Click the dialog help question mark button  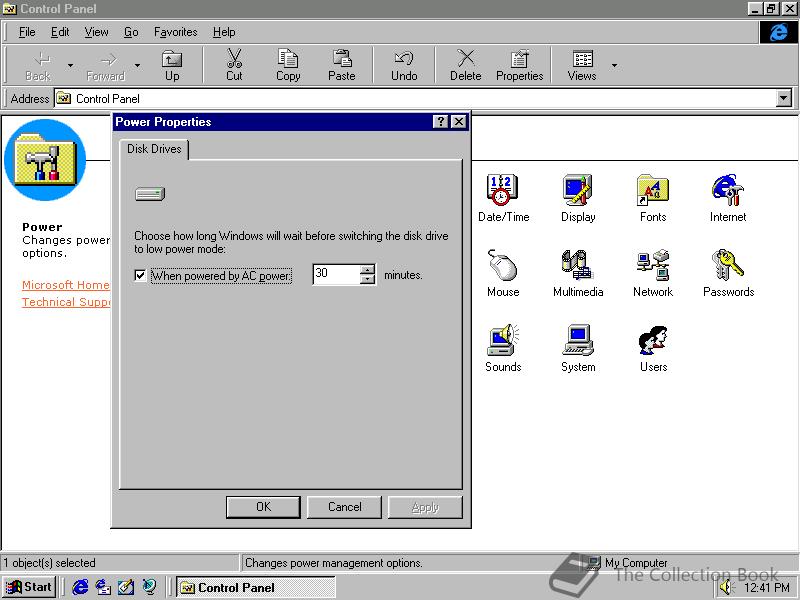440,121
